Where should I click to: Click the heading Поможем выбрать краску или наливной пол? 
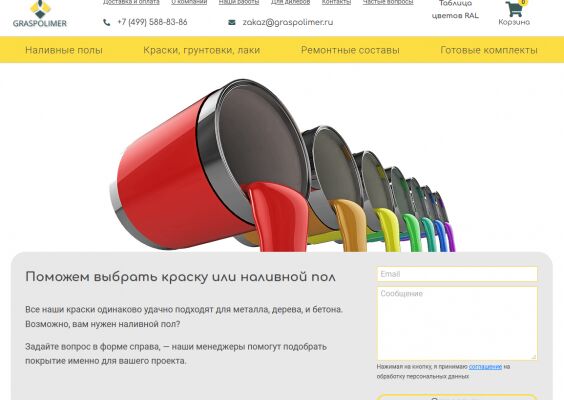coord(181,277)
